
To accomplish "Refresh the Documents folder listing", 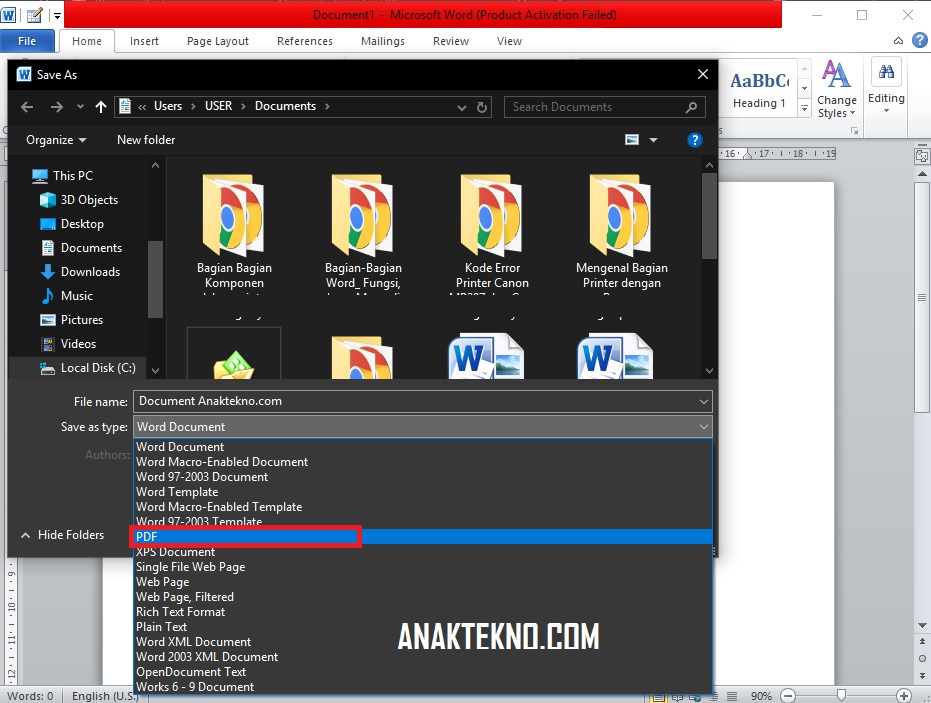I will tap(482, 107).
